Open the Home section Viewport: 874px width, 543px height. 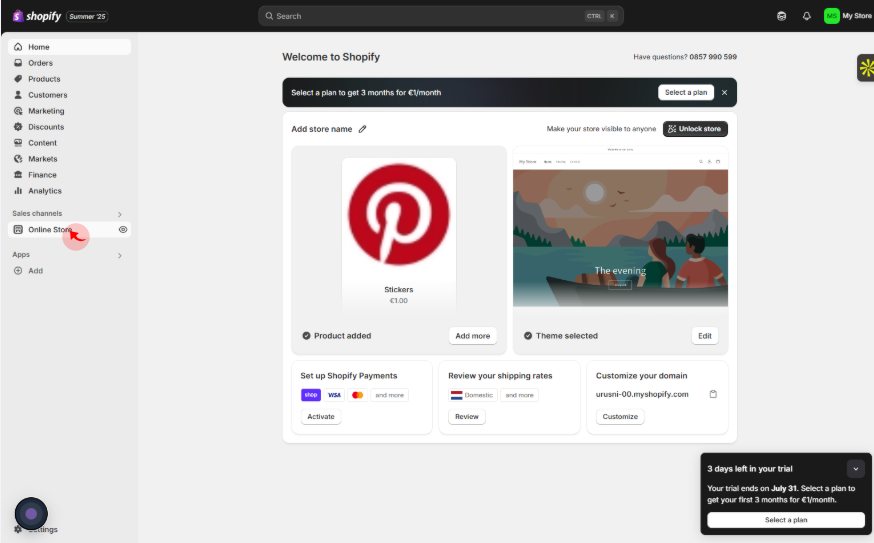(x=69, y=47)
